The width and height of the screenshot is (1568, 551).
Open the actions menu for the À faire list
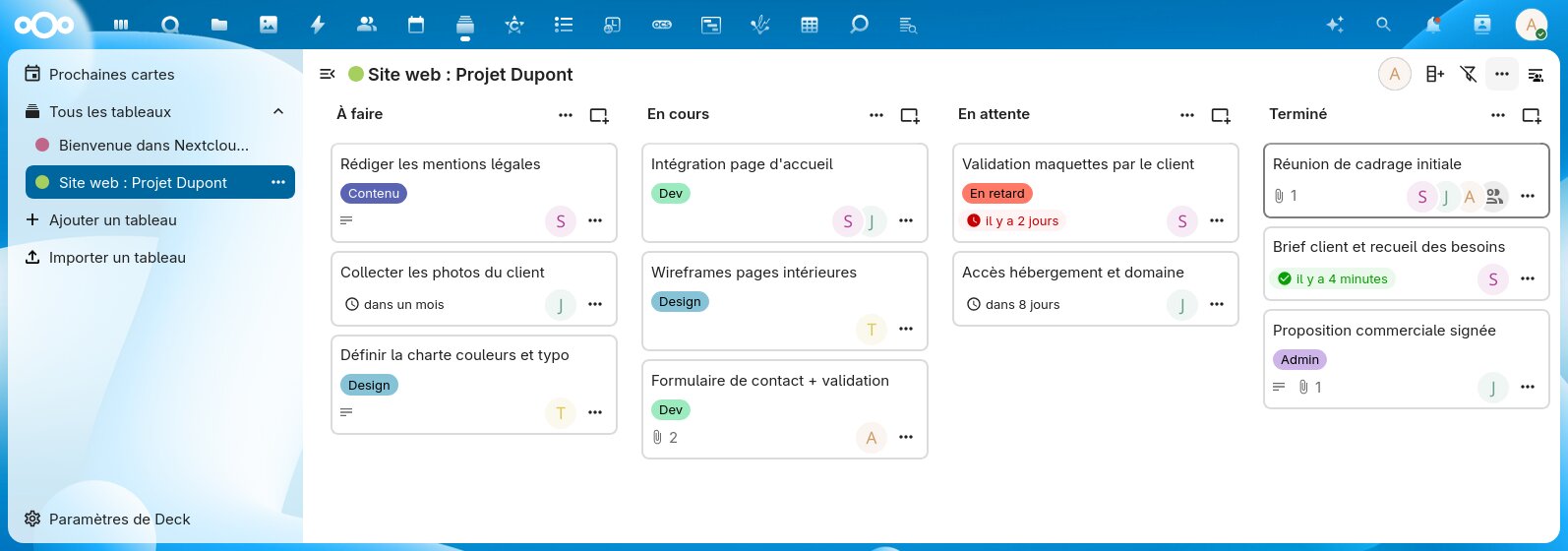[566, 115]
